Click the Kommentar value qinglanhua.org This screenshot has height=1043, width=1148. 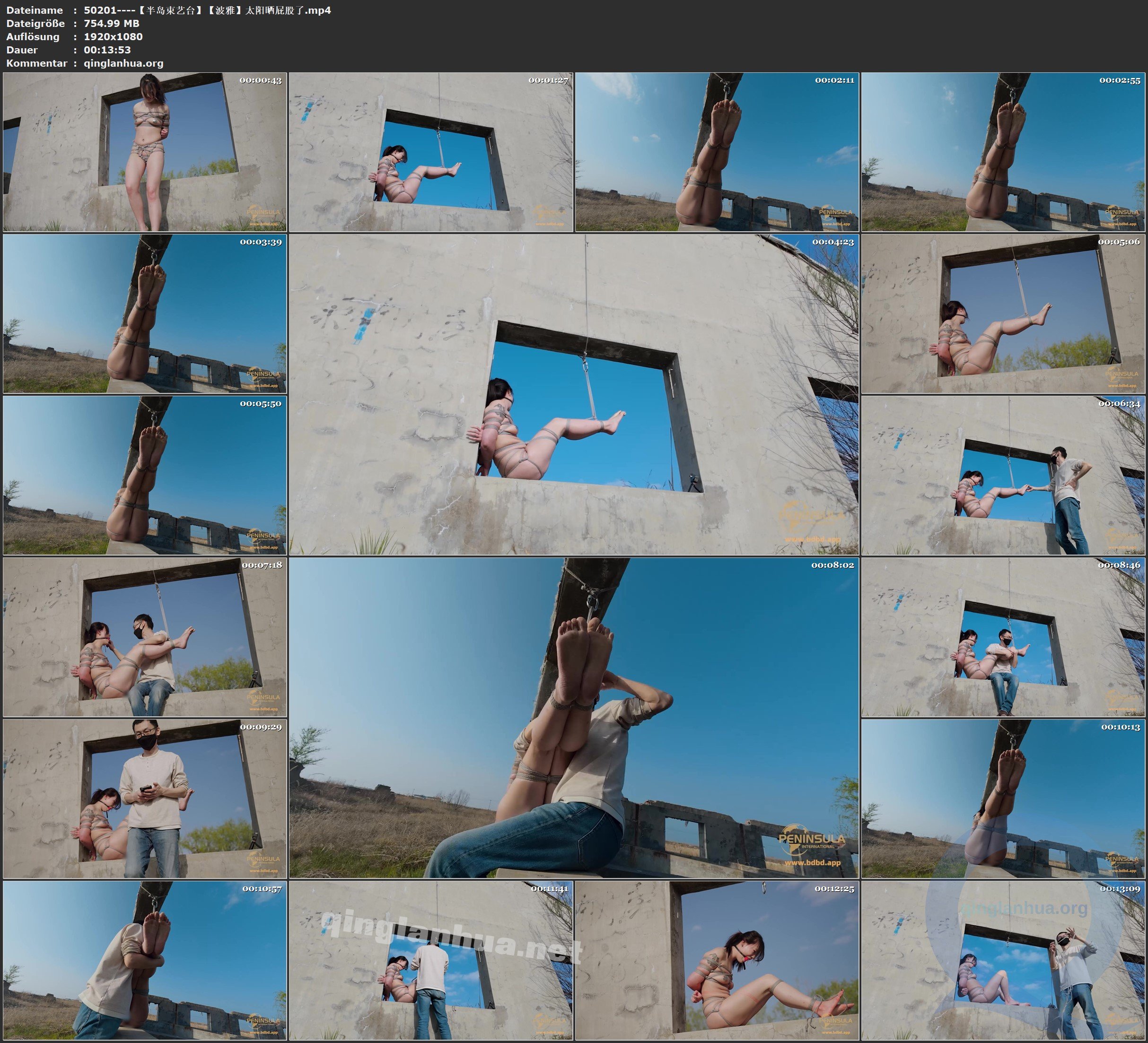click(x=123, y=63)
